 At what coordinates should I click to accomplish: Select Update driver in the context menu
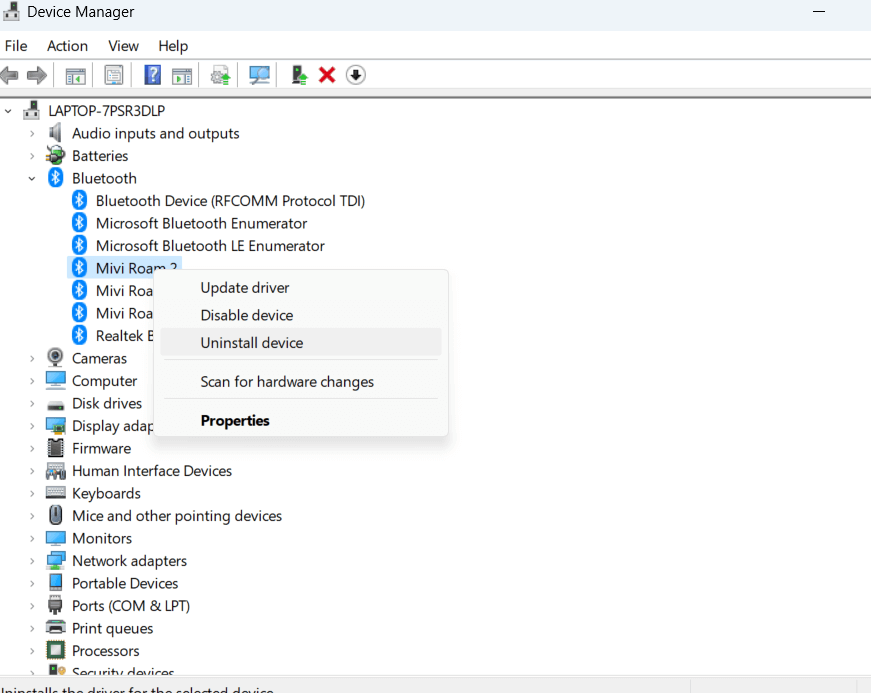click(x=245, y=288)
